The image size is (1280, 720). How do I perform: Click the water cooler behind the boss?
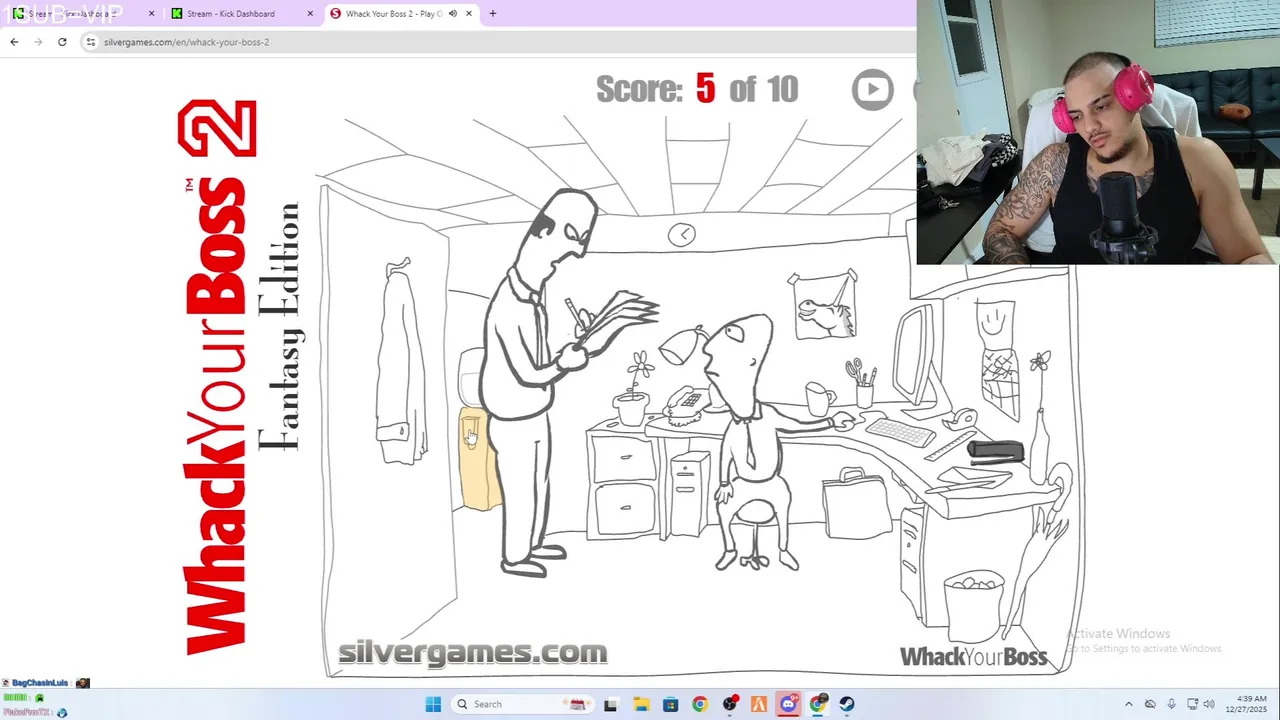point(475,430)
